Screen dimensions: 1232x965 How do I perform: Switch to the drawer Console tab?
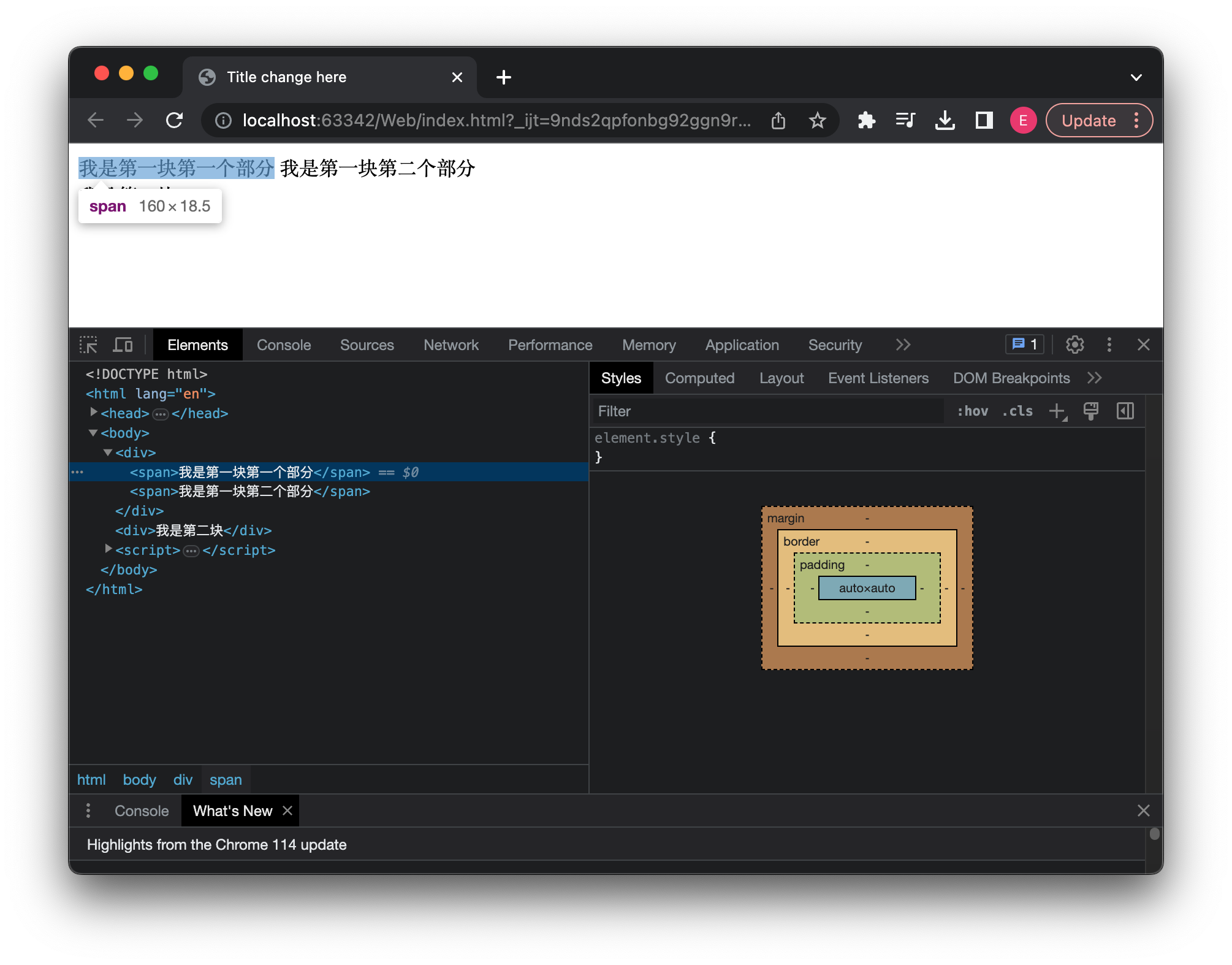pos(142,811)
